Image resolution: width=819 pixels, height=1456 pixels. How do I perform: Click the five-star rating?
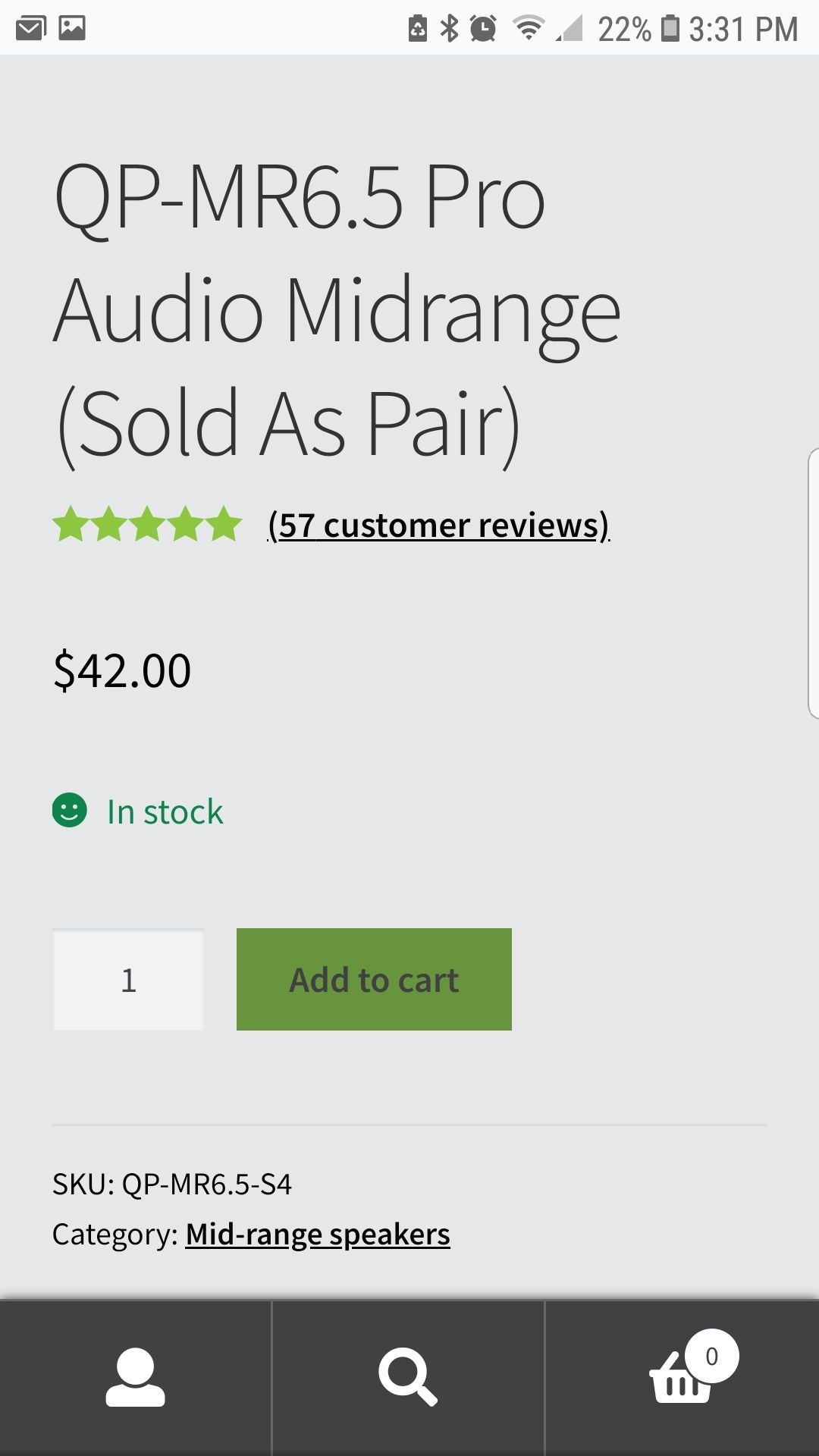point(147,525)
